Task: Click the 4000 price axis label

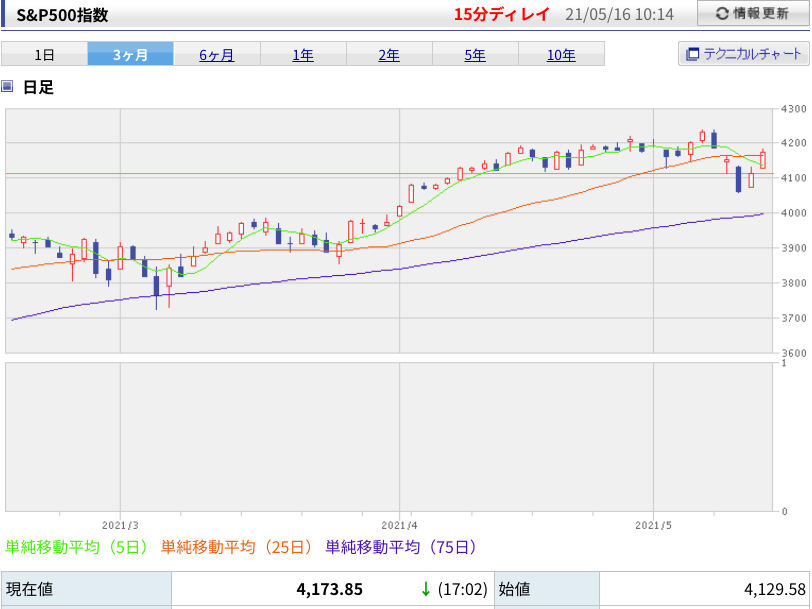Action: click(794, 213)
